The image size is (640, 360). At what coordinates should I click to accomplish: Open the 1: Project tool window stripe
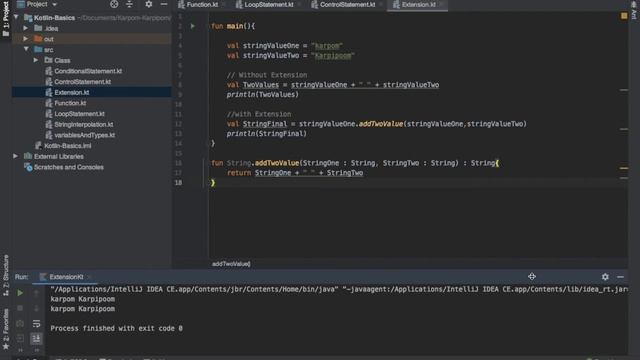click(x=5, y=19)
